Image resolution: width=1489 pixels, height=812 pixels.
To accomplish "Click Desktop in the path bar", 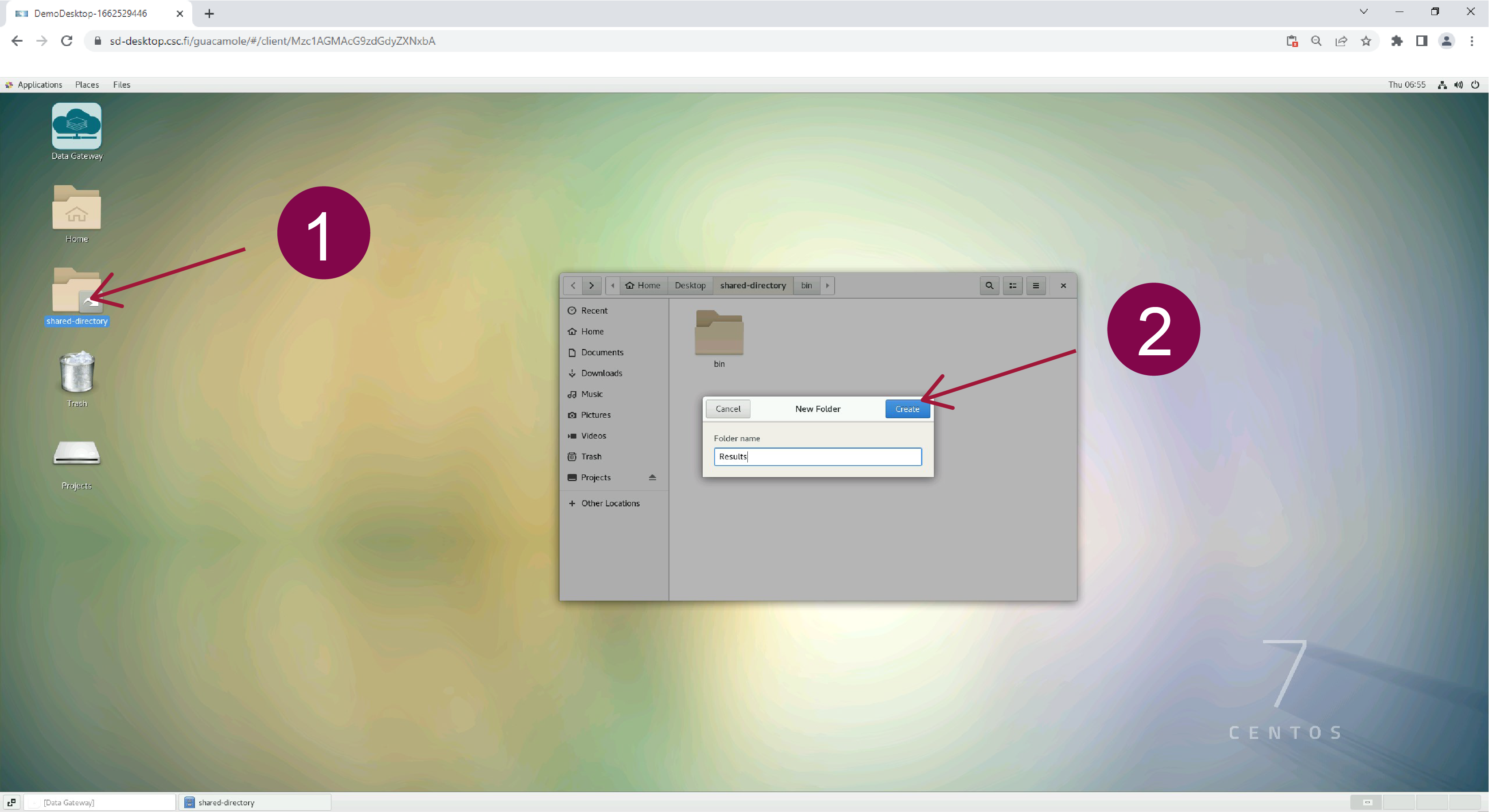I will (x=690, y=285).
